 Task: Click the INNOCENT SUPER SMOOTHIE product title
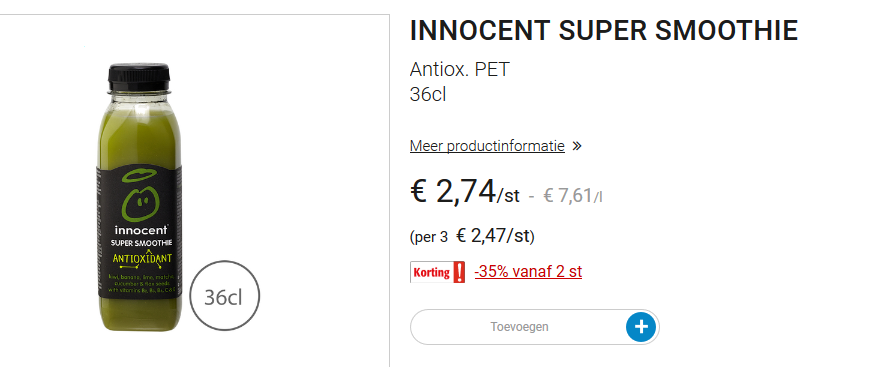tap(603, 30)
